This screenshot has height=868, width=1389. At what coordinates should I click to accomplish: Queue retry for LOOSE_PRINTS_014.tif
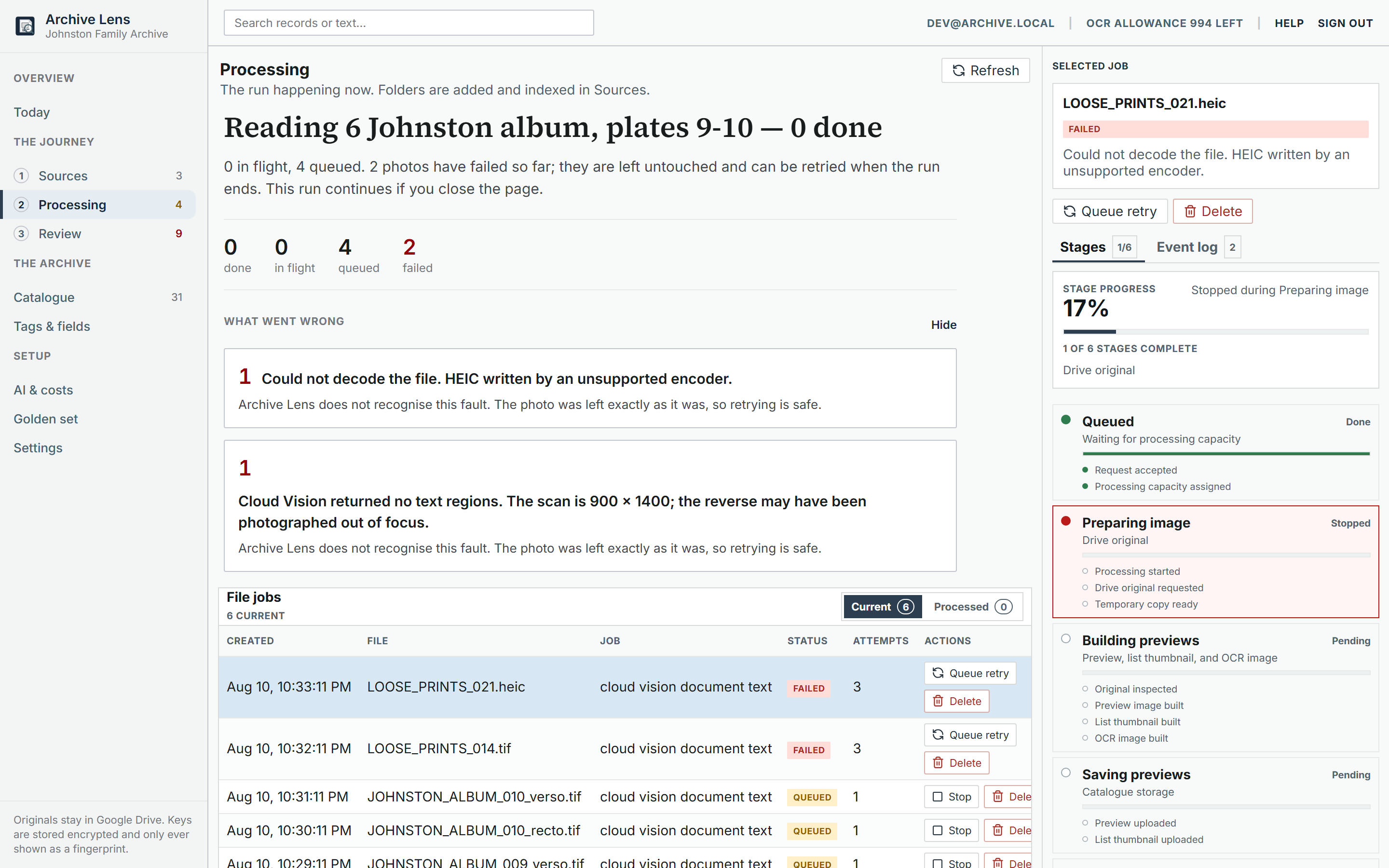pyautogui.click(x=970, y=735)
